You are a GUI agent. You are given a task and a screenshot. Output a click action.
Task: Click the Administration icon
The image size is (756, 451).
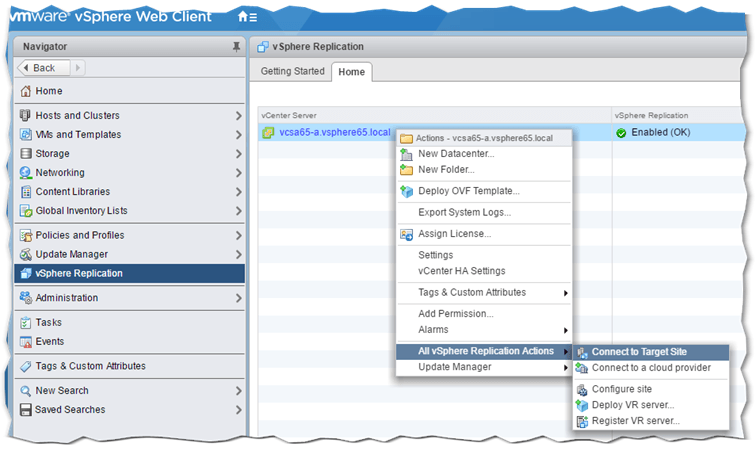pos(26,298)
